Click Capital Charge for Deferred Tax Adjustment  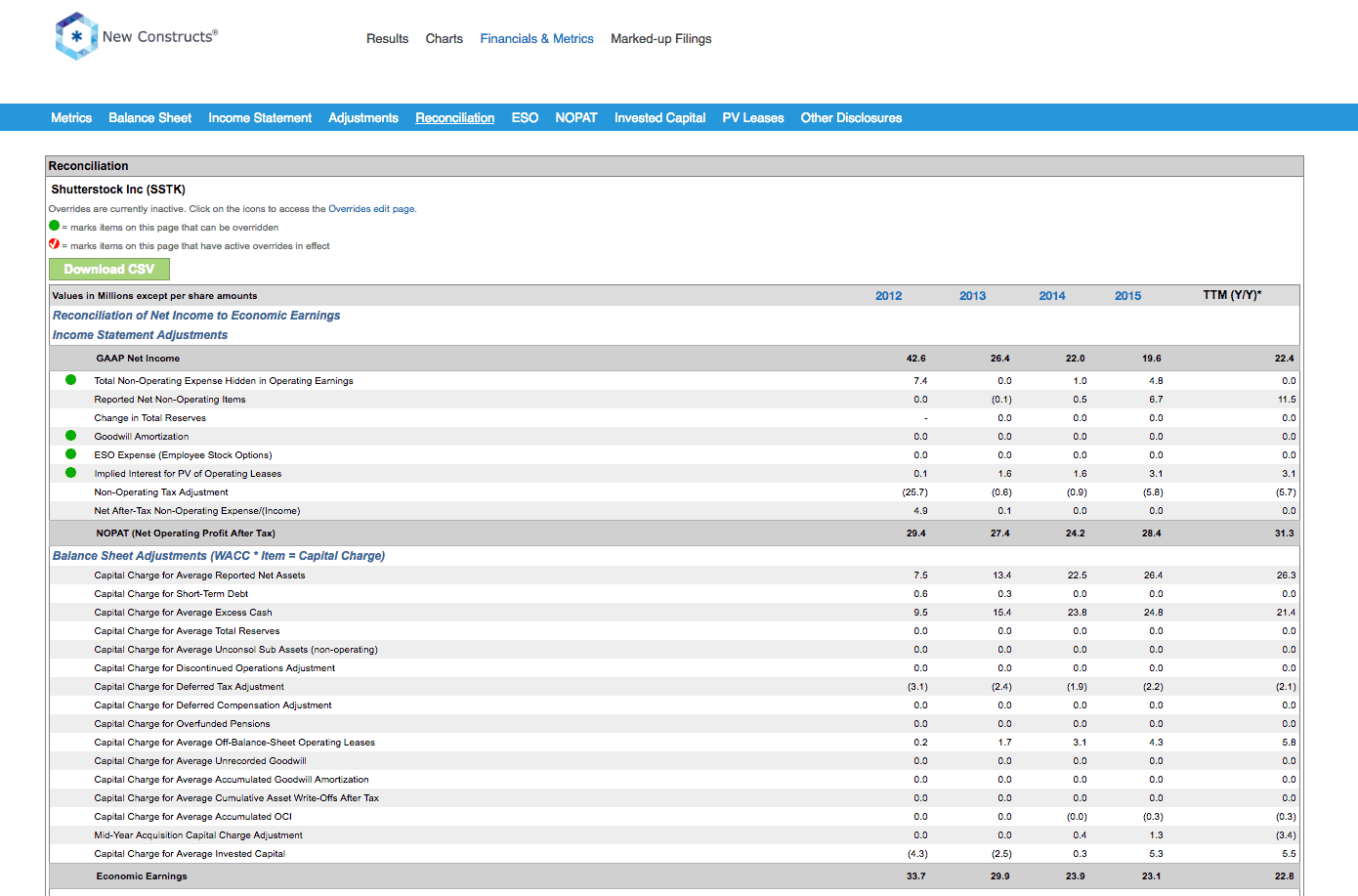[189, 687]
